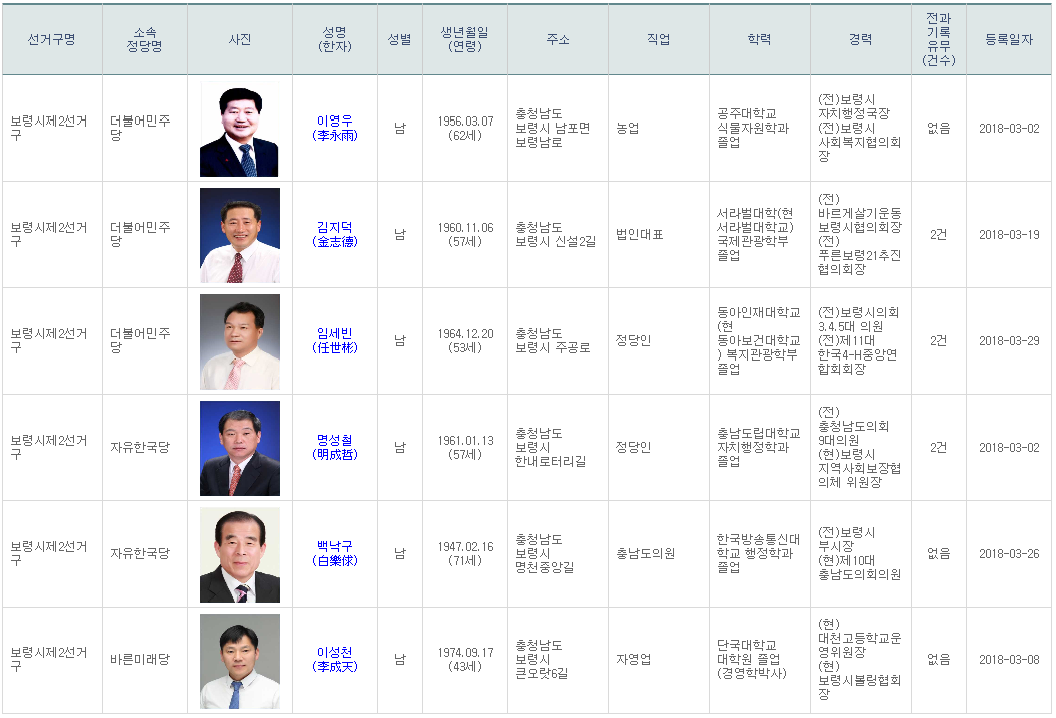Click the 성명(한자) column header

335,39
